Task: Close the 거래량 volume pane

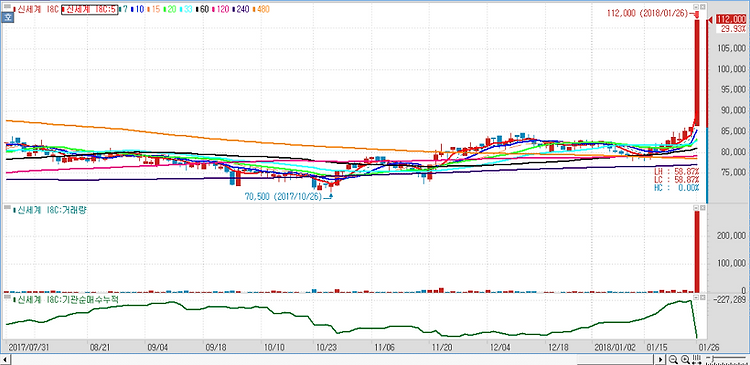Action: [703, 208]
